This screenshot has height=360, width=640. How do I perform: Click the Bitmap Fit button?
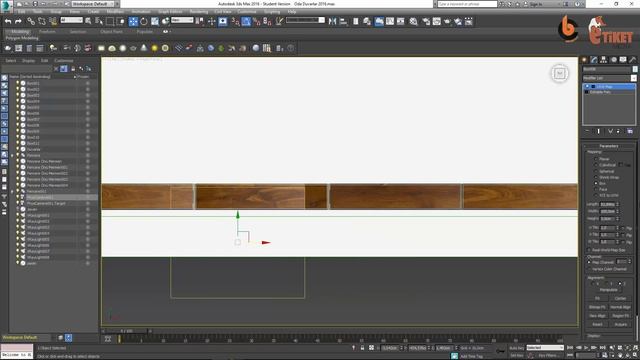tap(597, 307)
